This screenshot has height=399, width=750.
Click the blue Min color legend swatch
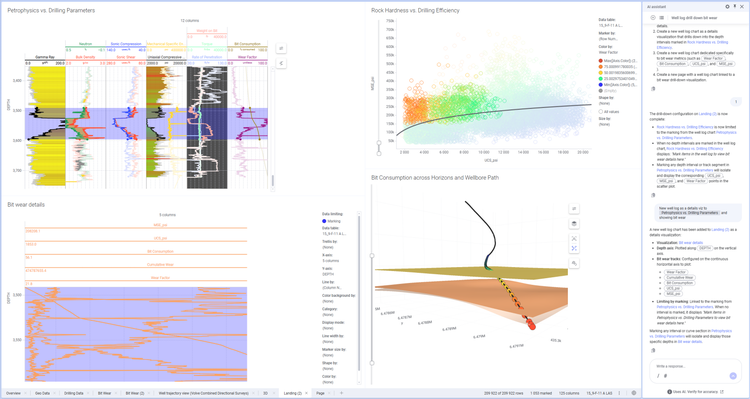pos(601,85)
